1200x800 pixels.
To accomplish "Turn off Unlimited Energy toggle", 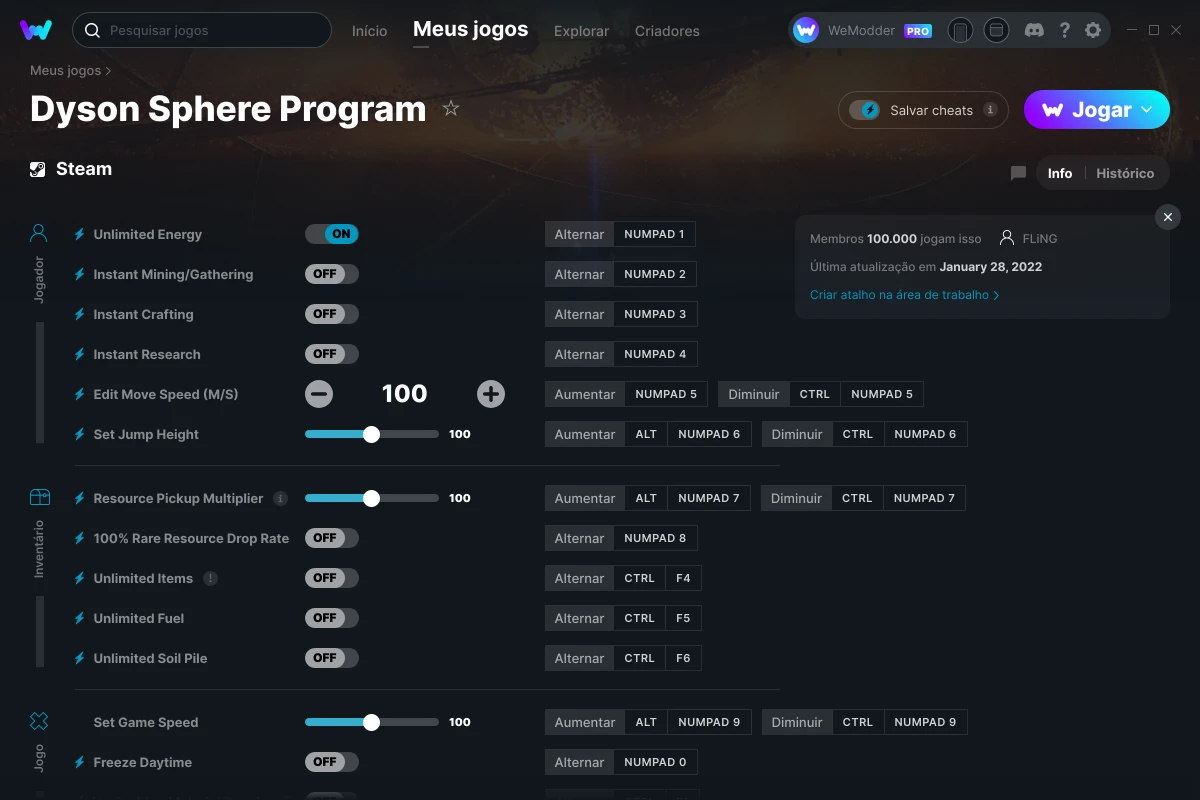I will (x=332, y=234).
